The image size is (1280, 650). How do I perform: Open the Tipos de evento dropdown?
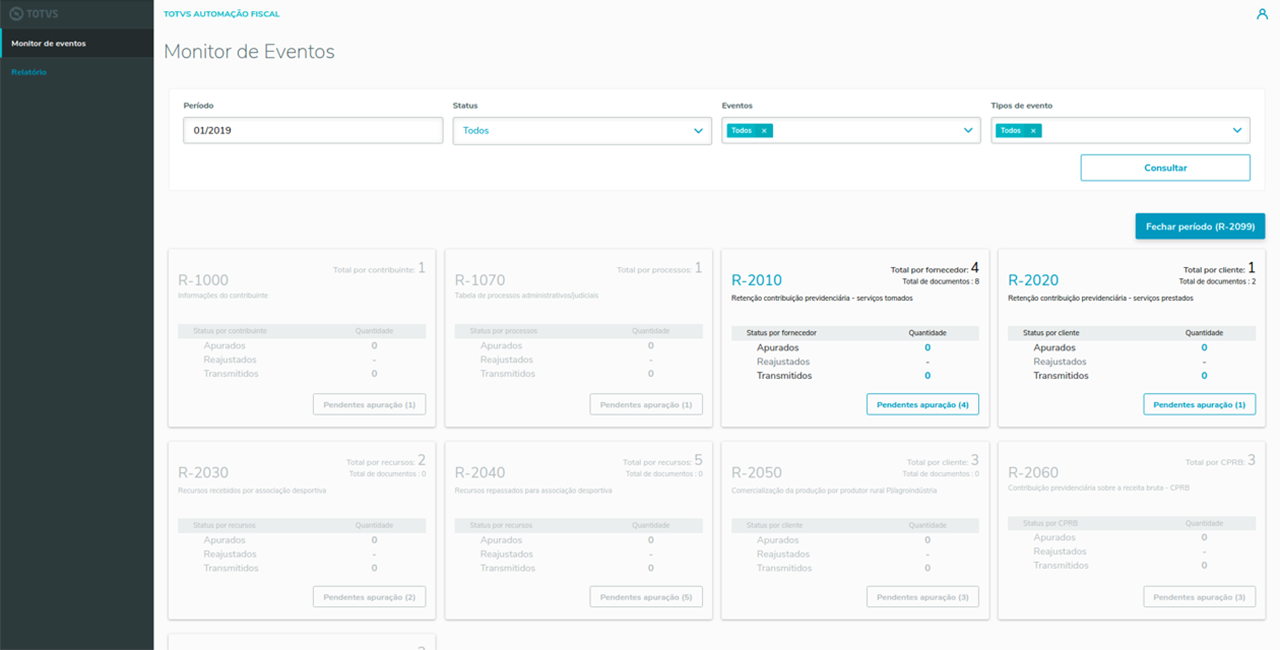(1236, 131)
